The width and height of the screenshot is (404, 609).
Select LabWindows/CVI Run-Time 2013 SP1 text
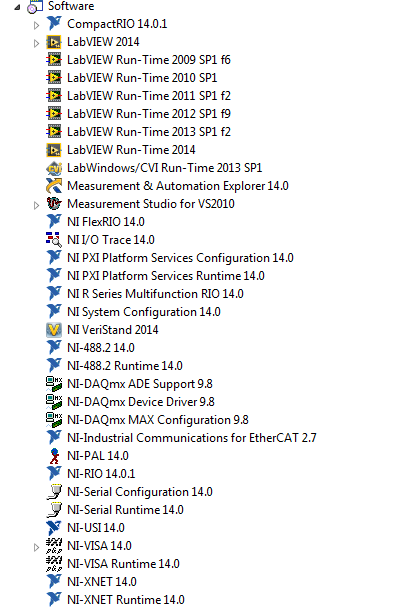(x=165, y=168)
